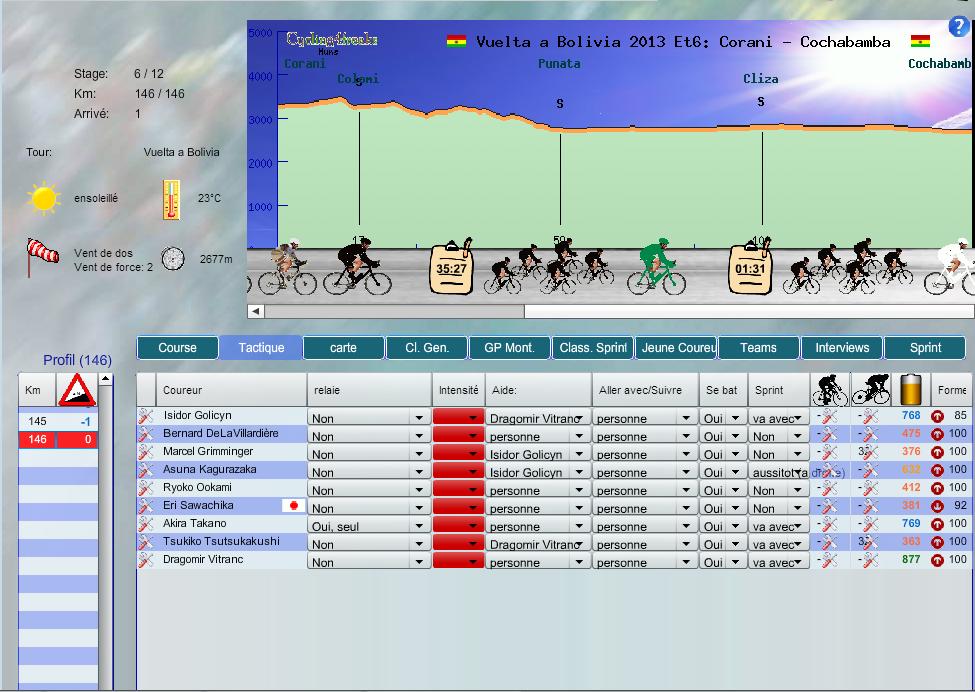The image size is (975, 692).
Task: Click the windsock wind direction icon
Action: point(45,258)
